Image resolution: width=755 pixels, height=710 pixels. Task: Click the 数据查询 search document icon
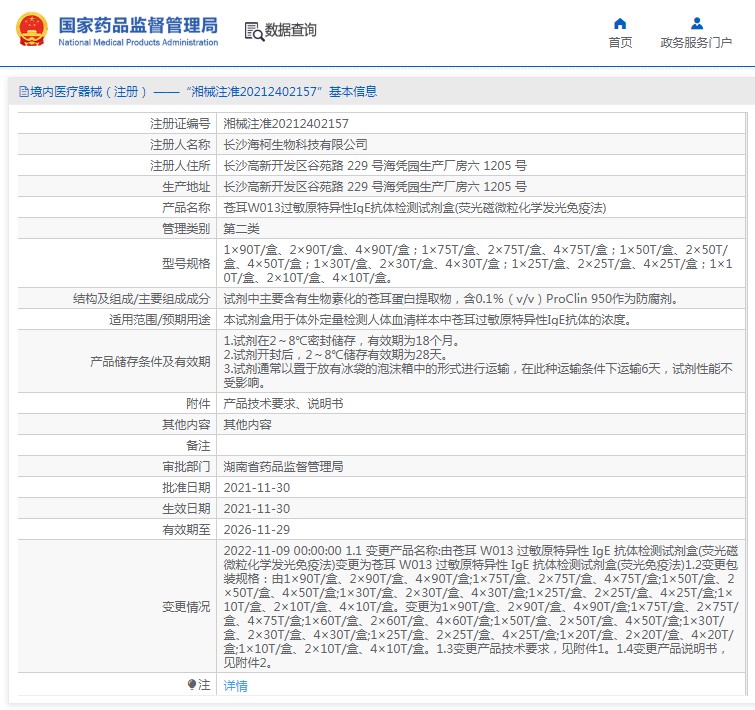click(254, 31)
